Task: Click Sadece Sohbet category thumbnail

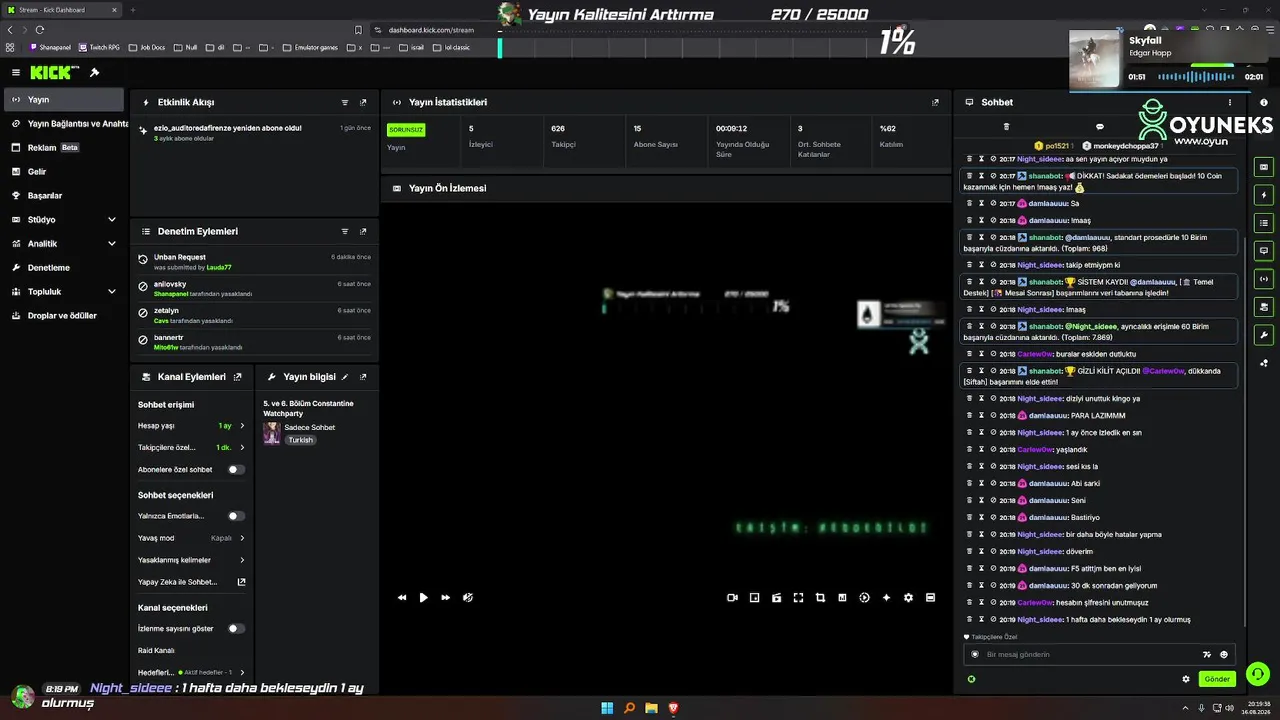Action: [271, 433]
